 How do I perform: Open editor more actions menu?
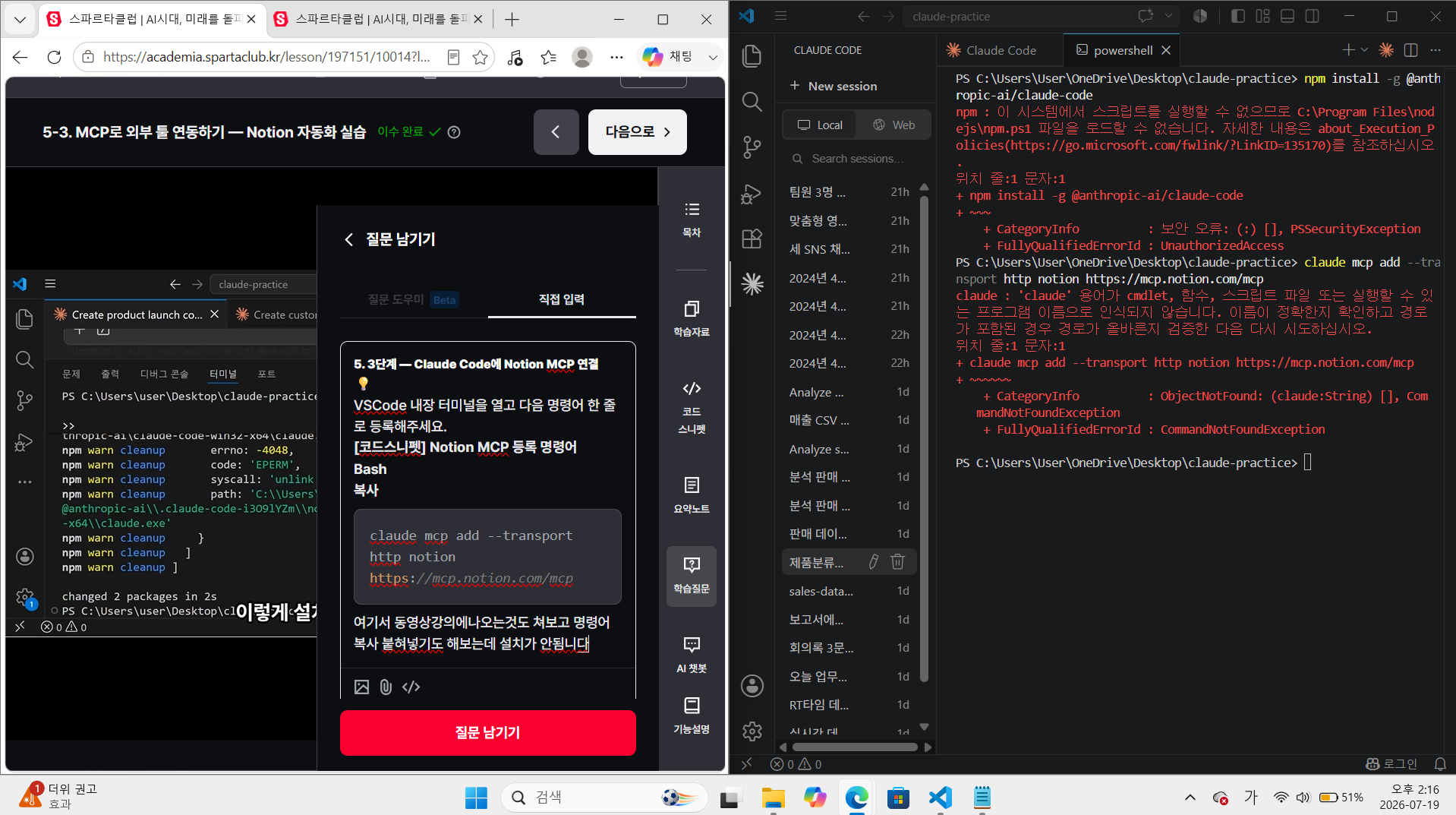click(1436, 50)
